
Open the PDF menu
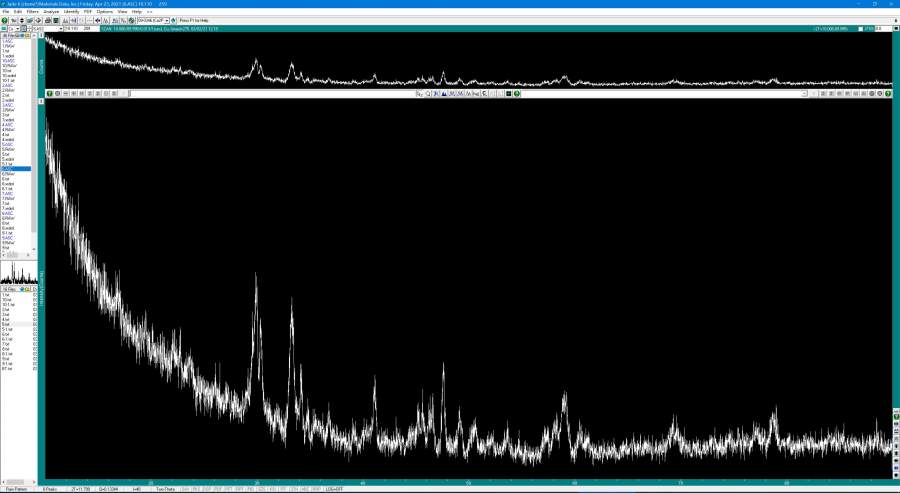click(x=88, y=11)
